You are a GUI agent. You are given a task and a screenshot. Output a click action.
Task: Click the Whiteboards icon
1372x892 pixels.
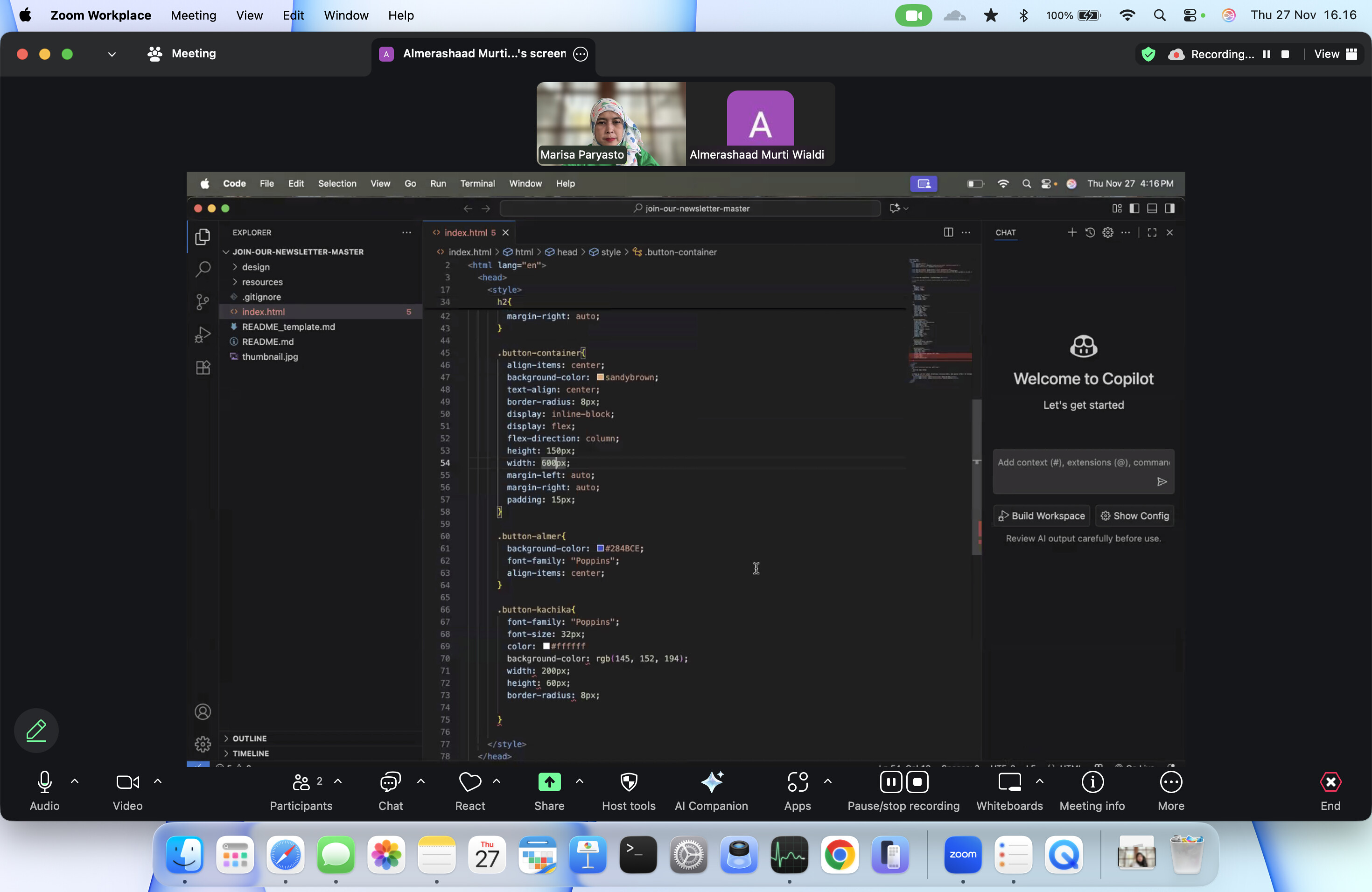[x=1009, y=782]
